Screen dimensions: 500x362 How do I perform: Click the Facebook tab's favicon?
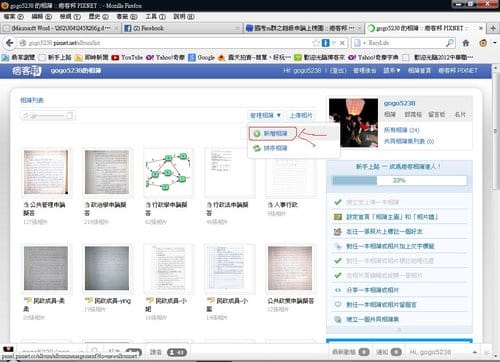click(128, 28)
